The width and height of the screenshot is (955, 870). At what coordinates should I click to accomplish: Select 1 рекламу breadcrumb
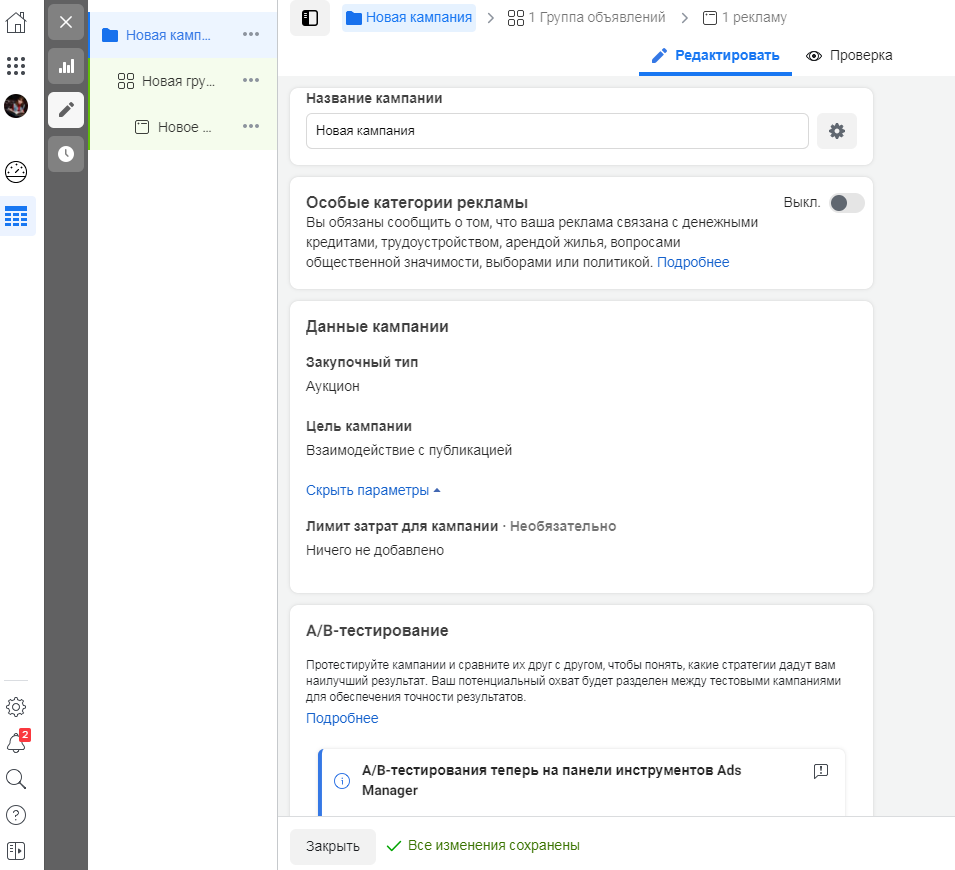point(744,18)
